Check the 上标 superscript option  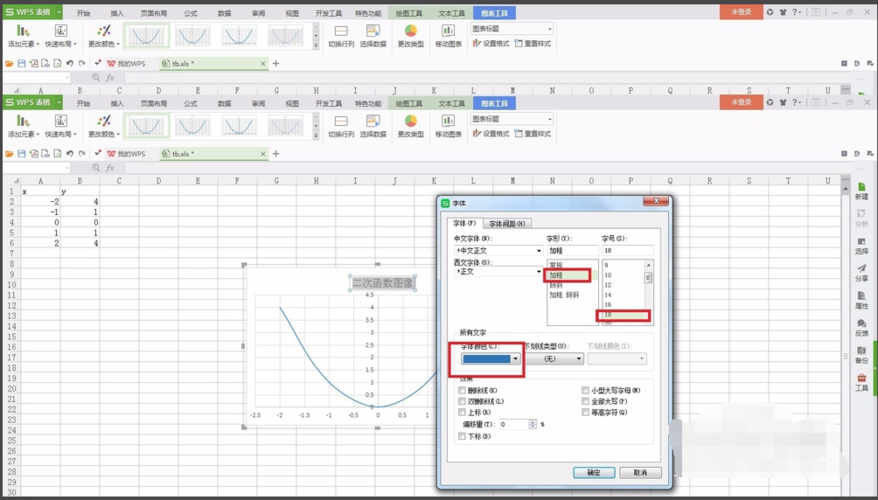(x=462, y=412)
